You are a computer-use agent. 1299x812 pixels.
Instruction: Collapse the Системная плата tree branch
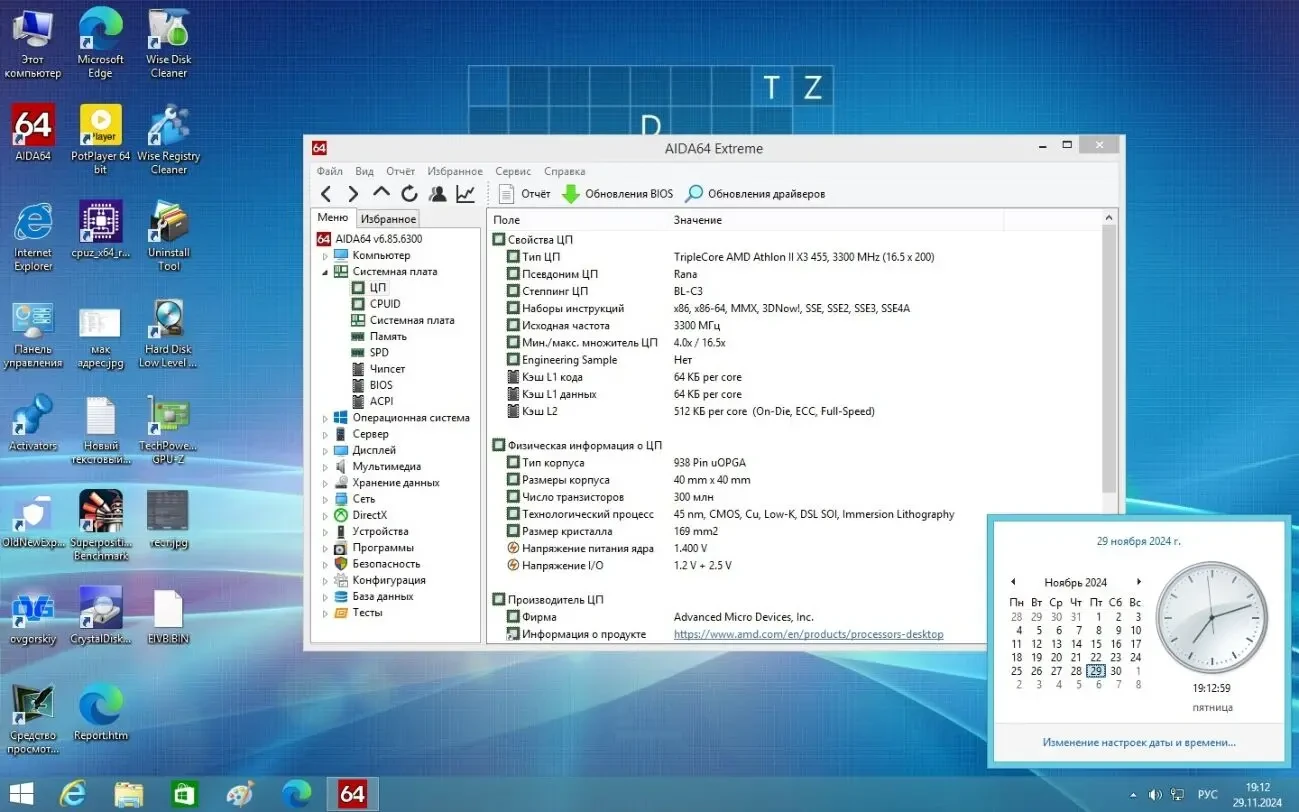[324, 271]
